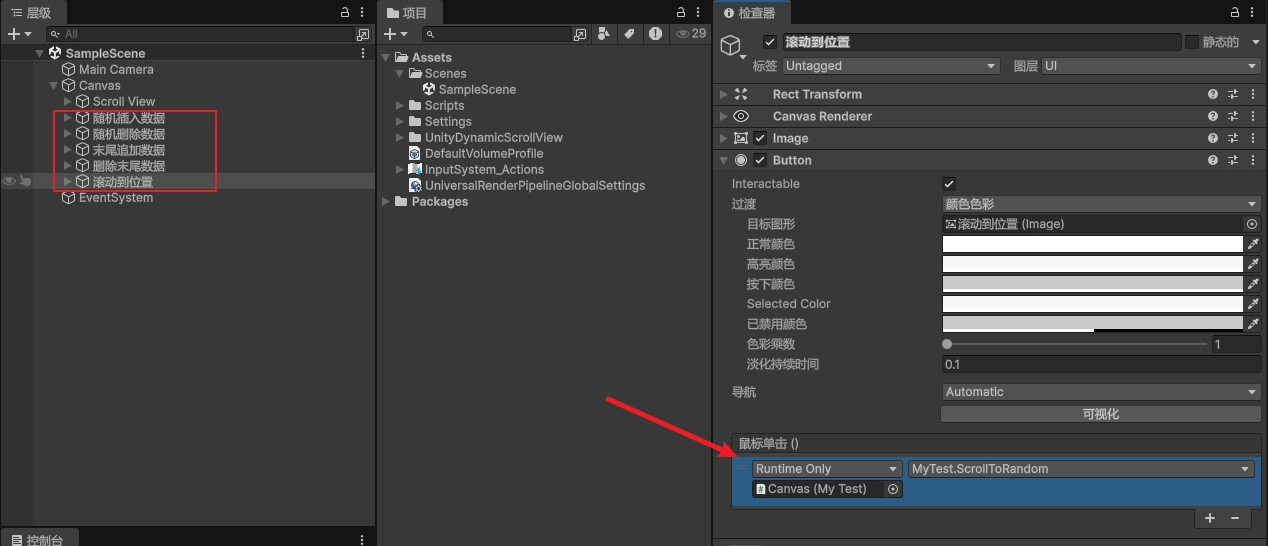Screen dimensions: 1268x546
Task: Lock the 项目 project panel
Action: 680,12
